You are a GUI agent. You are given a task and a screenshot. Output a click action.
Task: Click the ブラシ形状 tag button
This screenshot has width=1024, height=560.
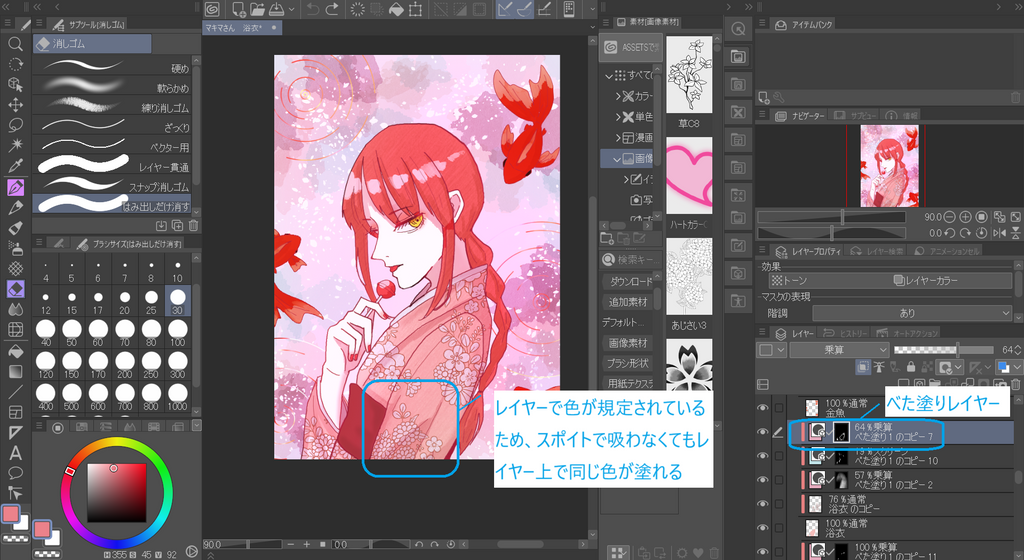coord(628,362)
